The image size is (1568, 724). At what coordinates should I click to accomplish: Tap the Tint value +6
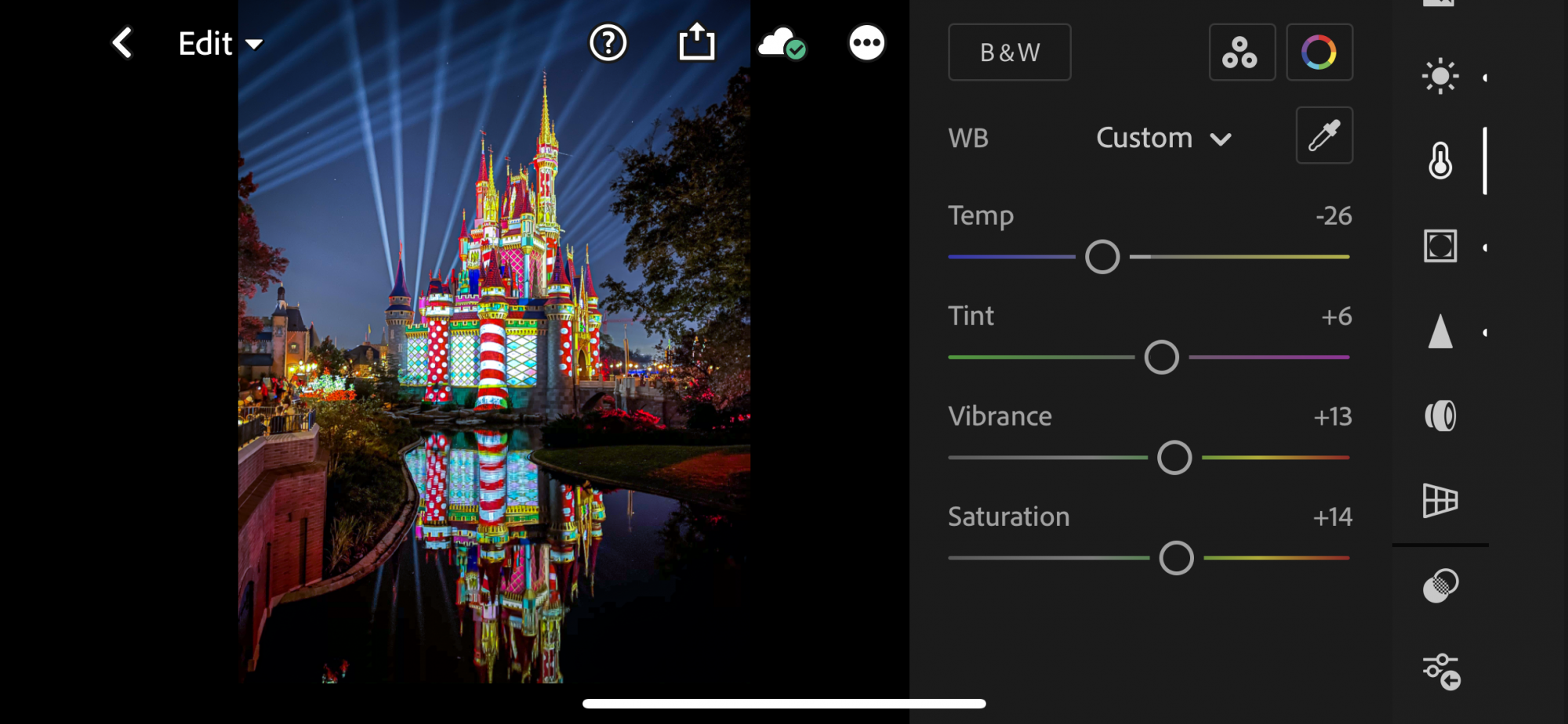pyautogui.click(x=1337, y=316)
